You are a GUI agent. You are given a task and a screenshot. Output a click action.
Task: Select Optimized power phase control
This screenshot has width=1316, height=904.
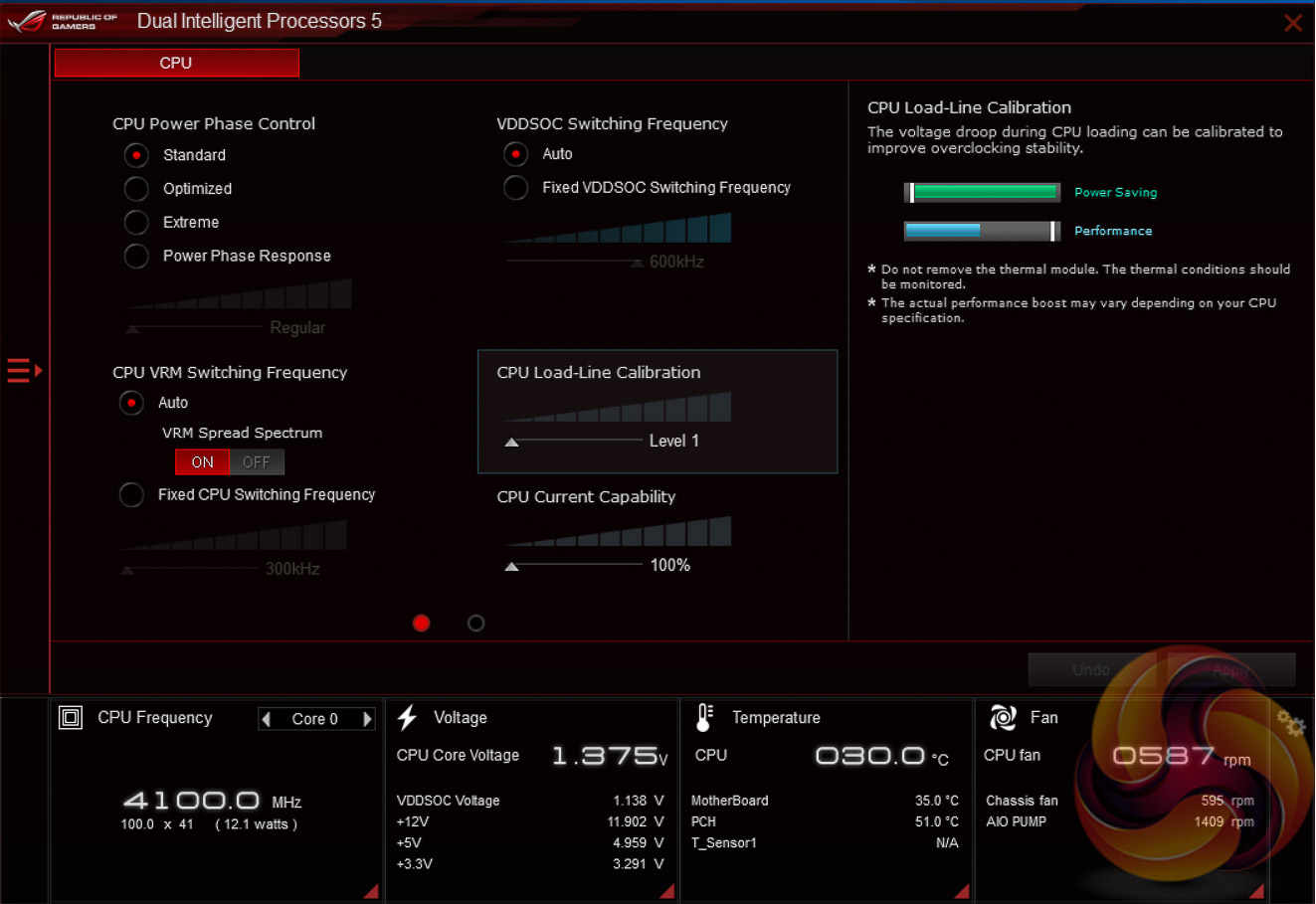coord(136,189)
